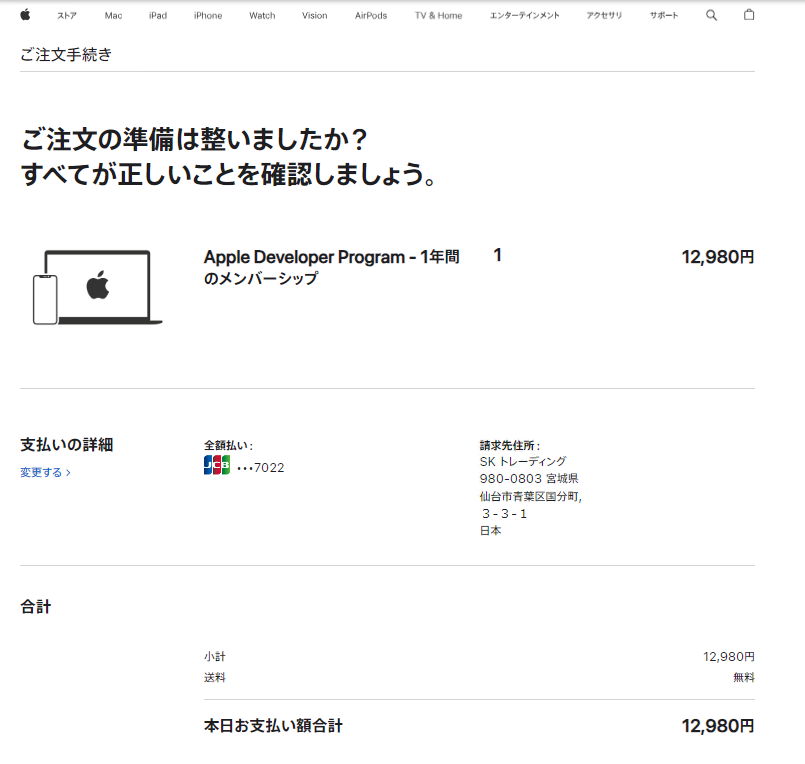805x764 pixels.
Task: Select Vision in the navigation bar
Action: (314, 16)
